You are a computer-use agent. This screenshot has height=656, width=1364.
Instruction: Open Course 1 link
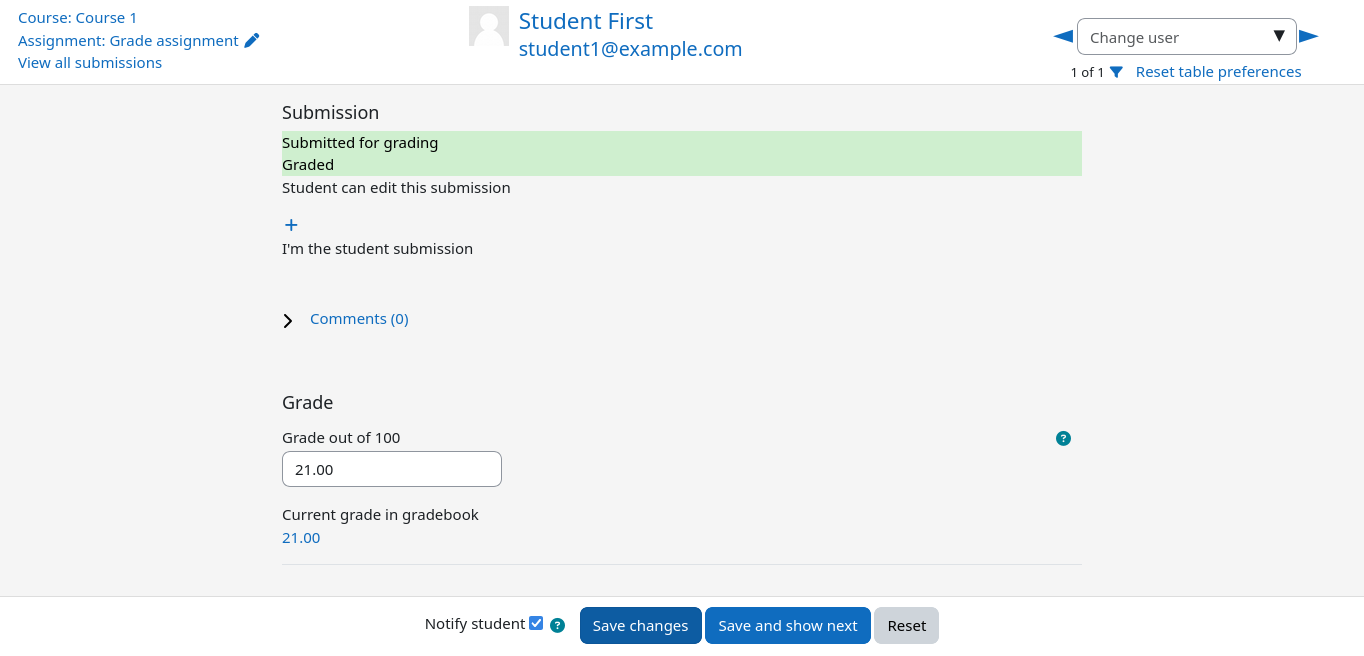[x=78, y=18]
